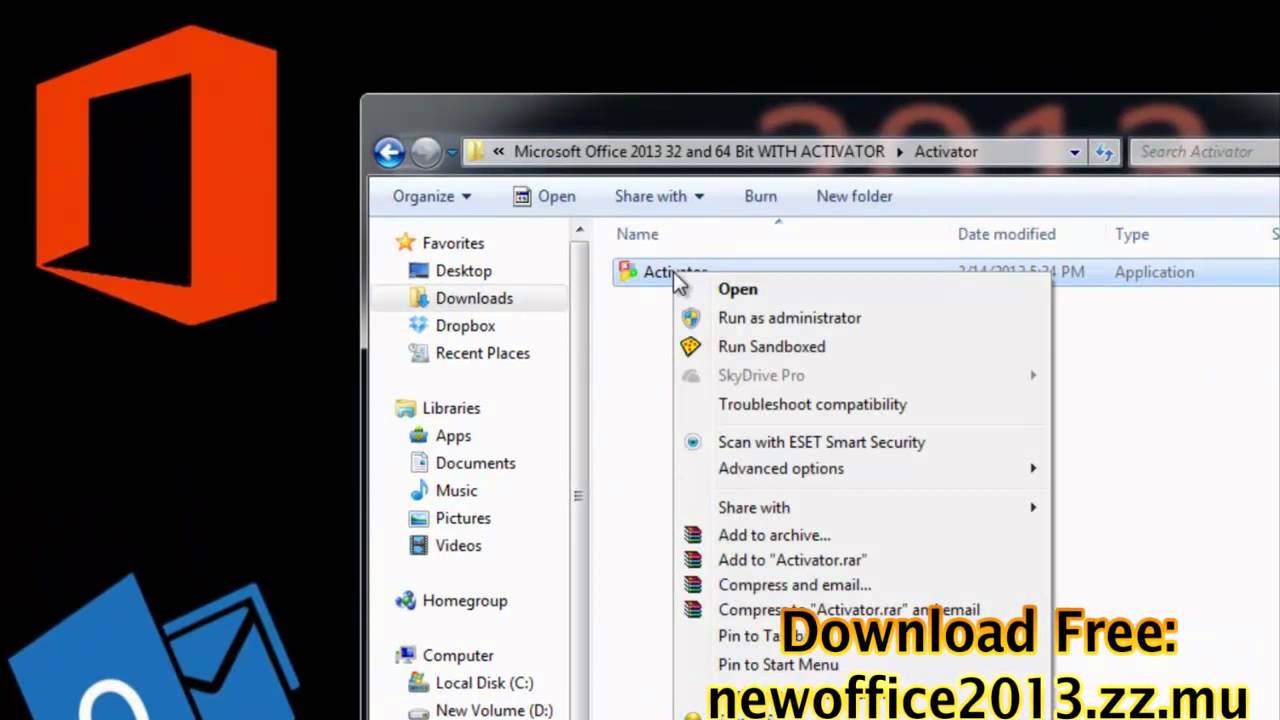Click Microsoft Office 2013 folder in address path
1280x720 pixels.
pos(699,152)
